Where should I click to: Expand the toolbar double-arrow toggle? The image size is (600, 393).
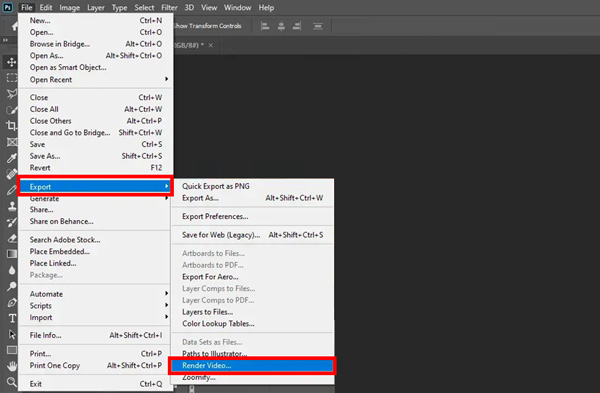[5, 40]
